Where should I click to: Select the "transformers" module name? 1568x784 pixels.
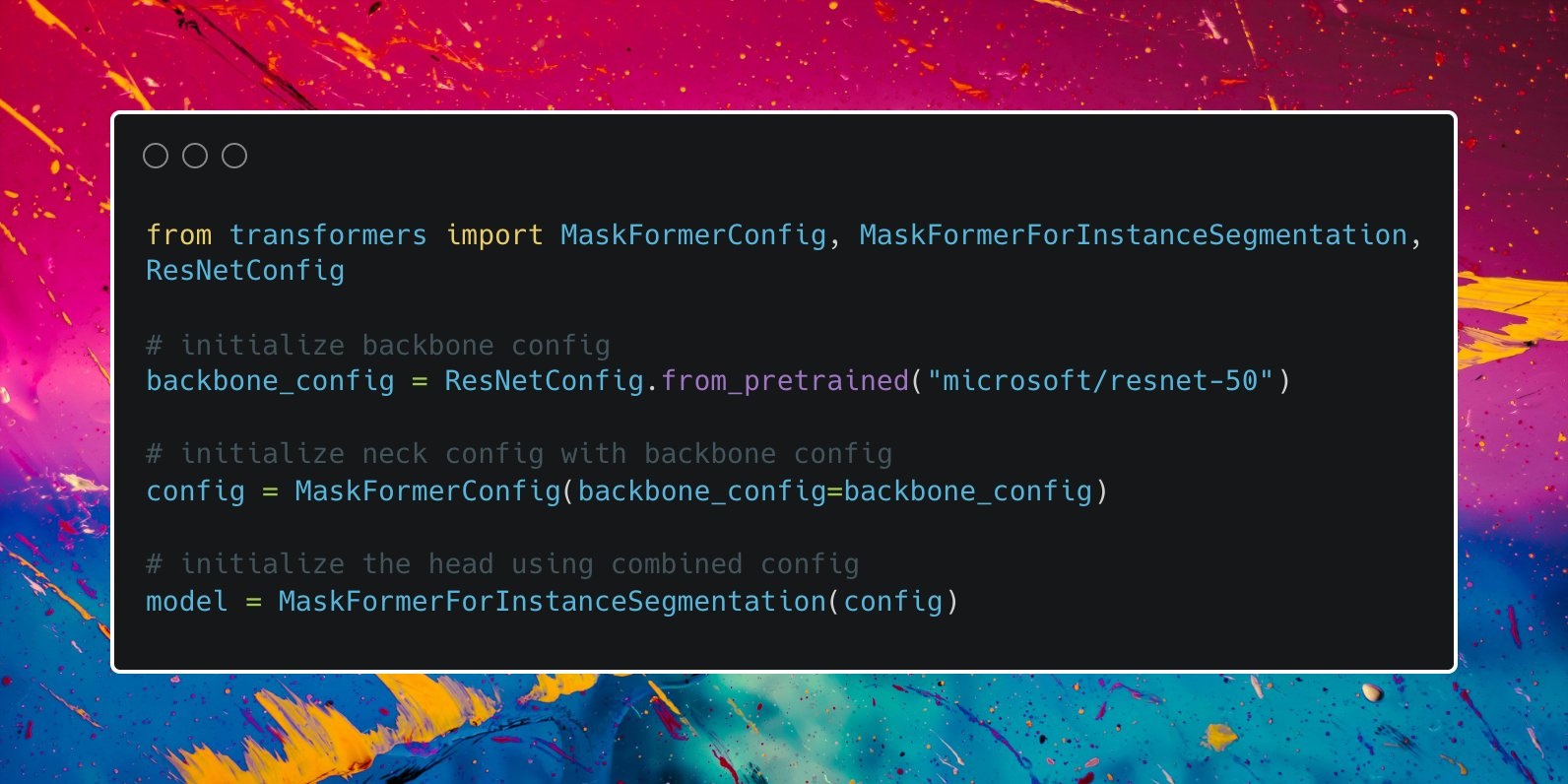coord(328,235)
